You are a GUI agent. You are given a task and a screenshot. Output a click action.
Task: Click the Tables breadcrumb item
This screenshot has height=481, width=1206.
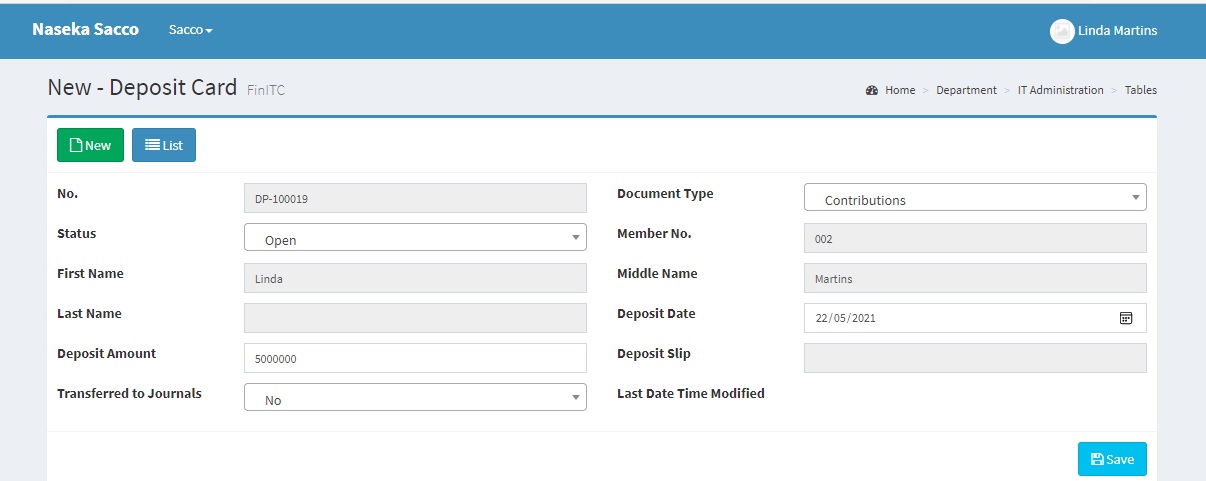tap(1140, 90)
